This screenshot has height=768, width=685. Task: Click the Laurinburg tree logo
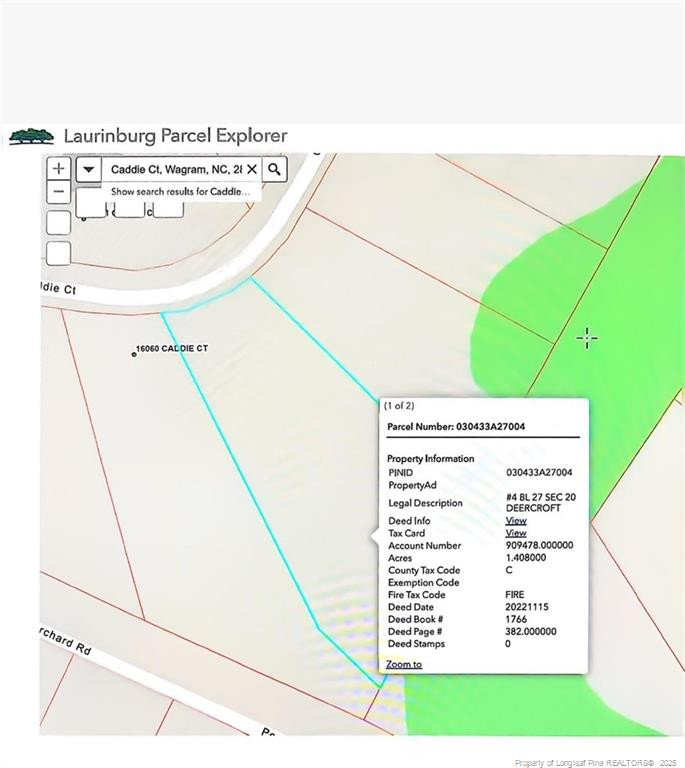(32, 136)
